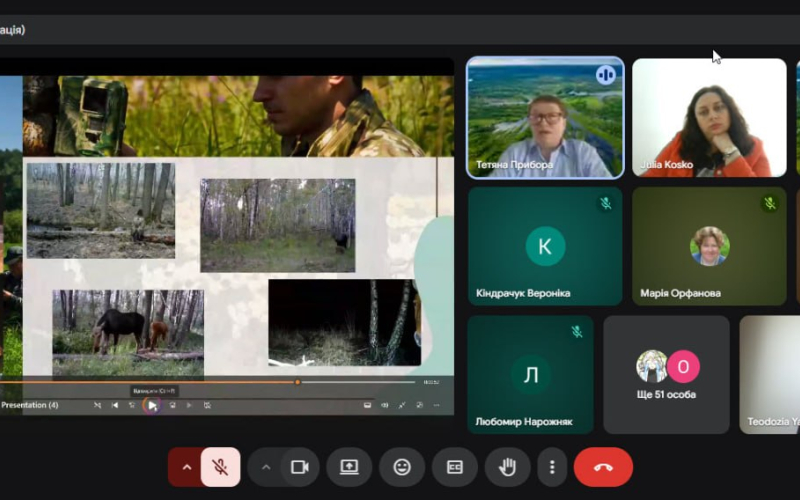The width and height of the screenshot is (800, 500).
Task: Click the pink O avatar in overflow tile
Action: pos(683,366)
